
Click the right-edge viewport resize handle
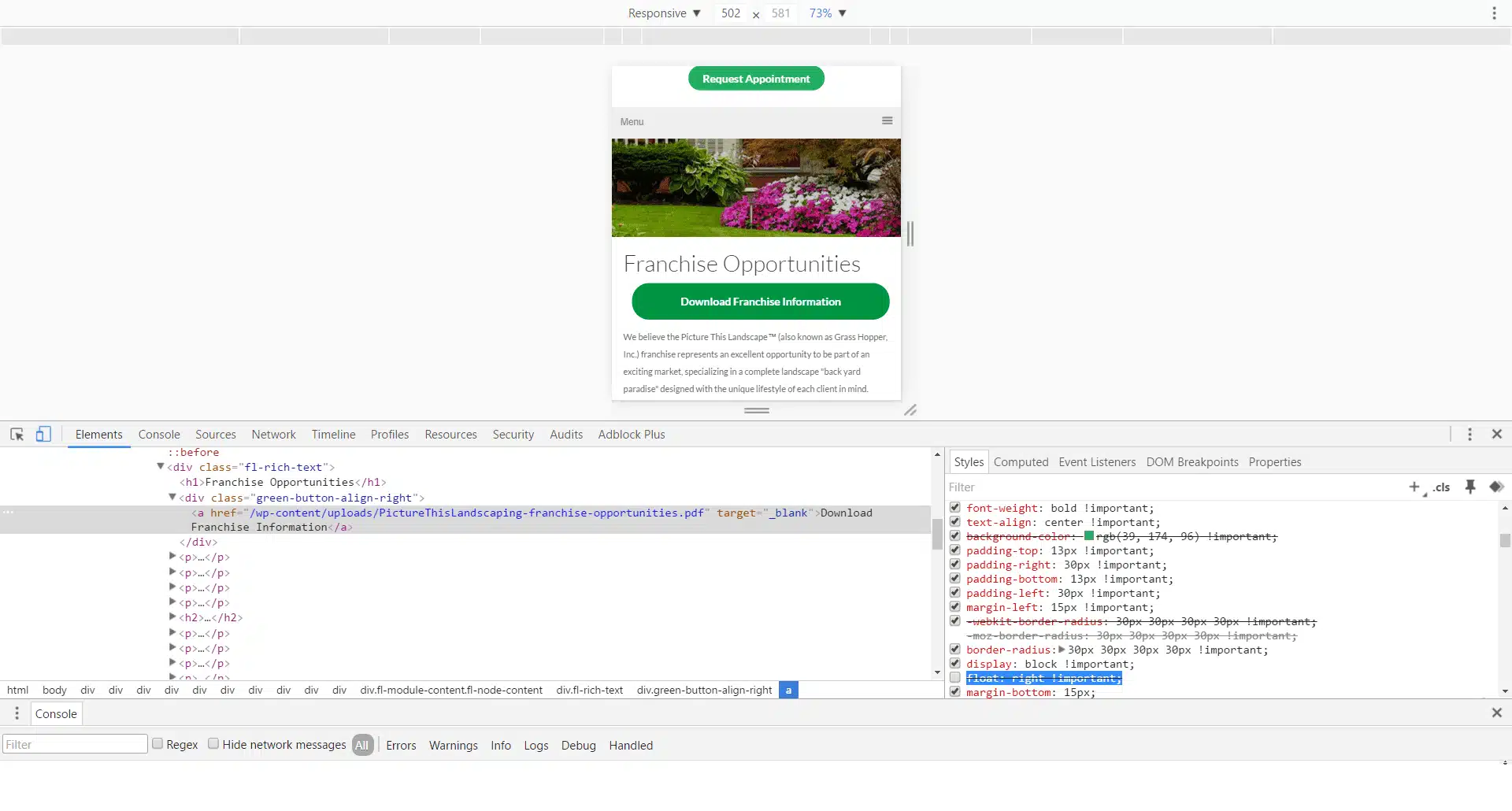[910, 234]
